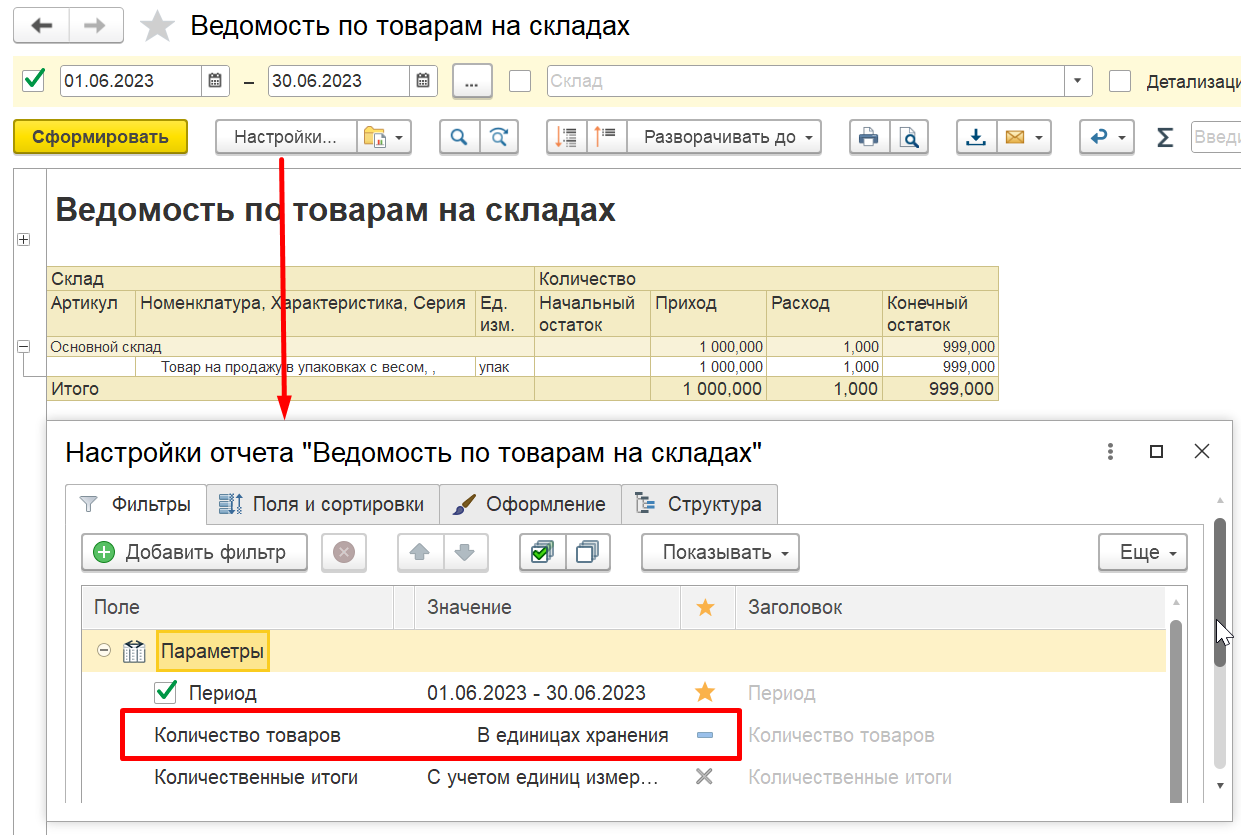
Task: Switch to the Фильтры tab
Action: tap(136, 504)
